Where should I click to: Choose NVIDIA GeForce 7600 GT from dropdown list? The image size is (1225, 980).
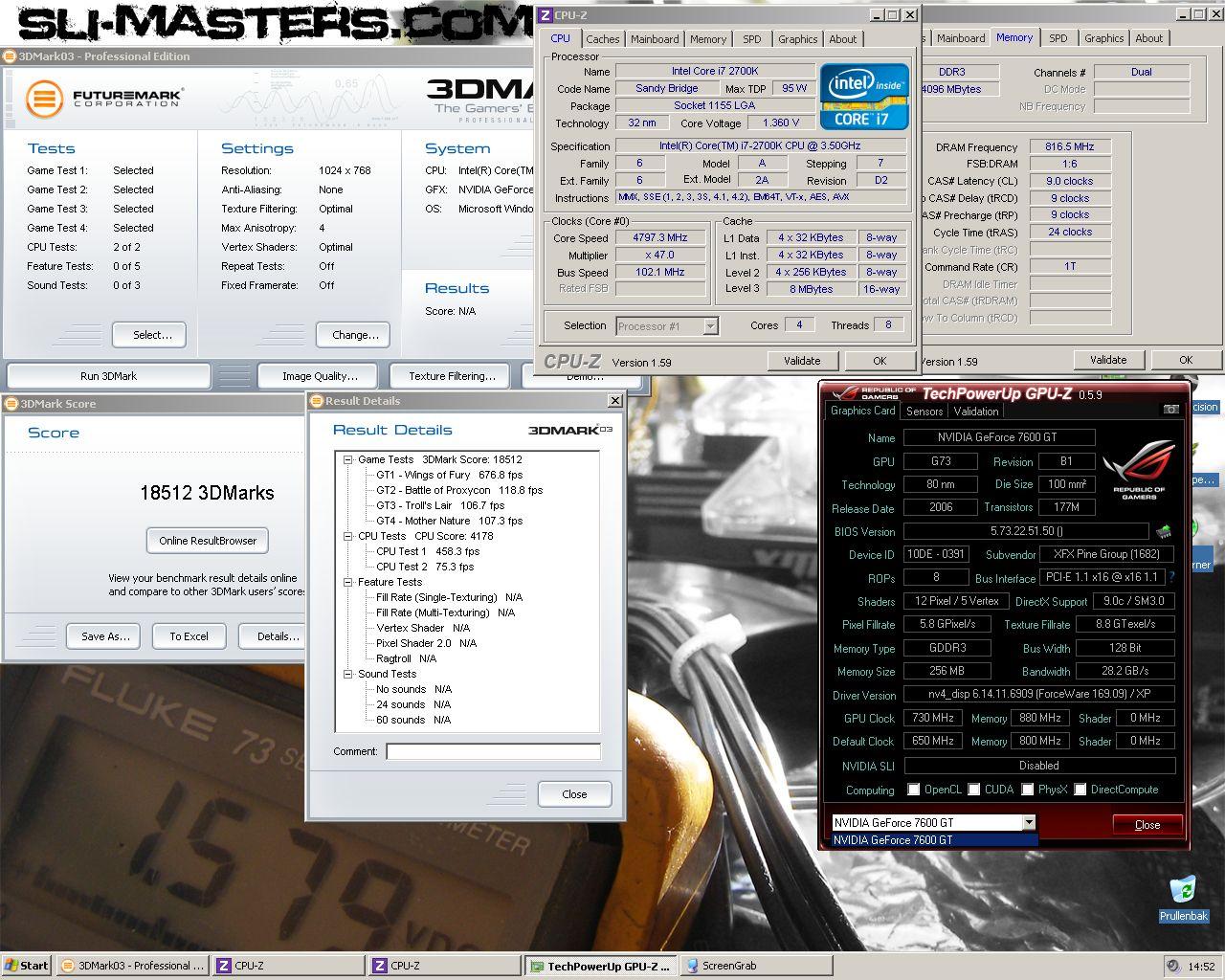(934, 840)
